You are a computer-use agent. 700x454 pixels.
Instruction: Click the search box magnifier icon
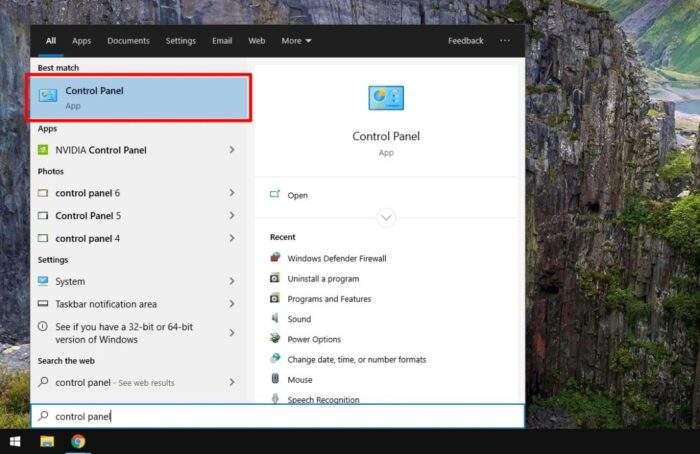(x=43, y=416)
